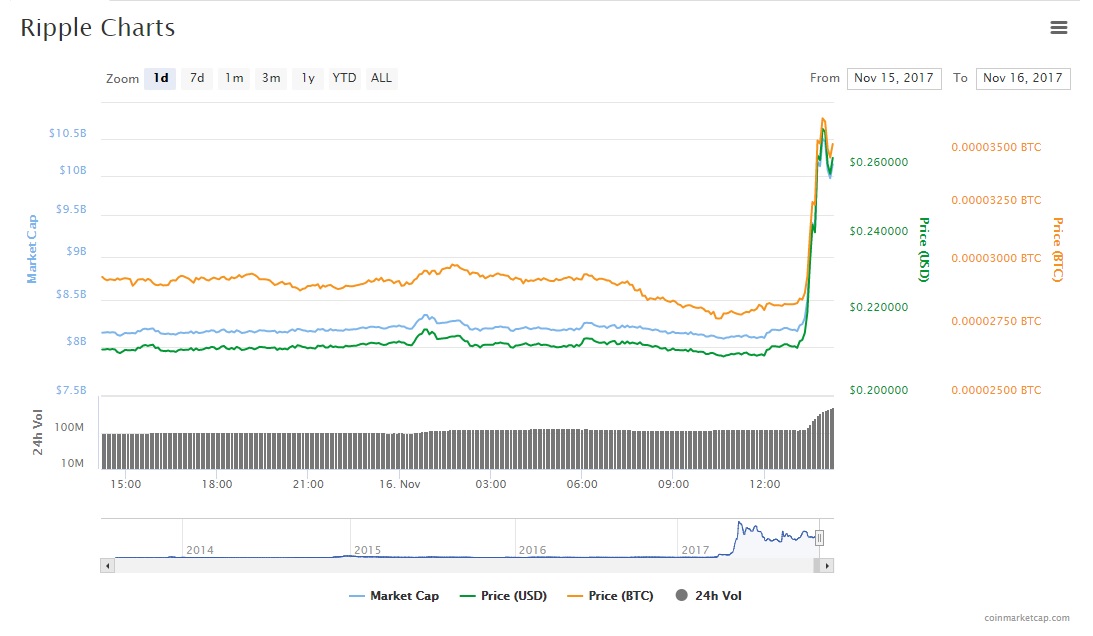Click 2017 in the navigator timeline

point(695,550)
